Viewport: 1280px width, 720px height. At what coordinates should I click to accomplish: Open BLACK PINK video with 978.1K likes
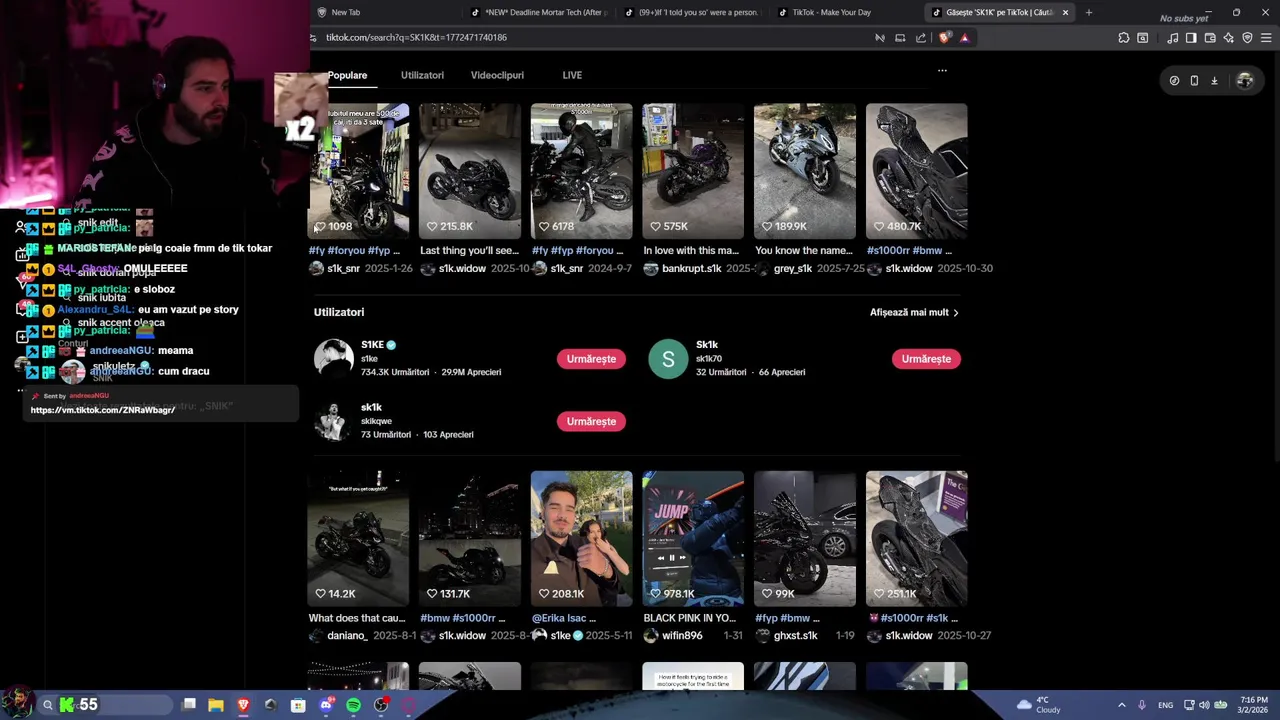(x=693, y=538)
